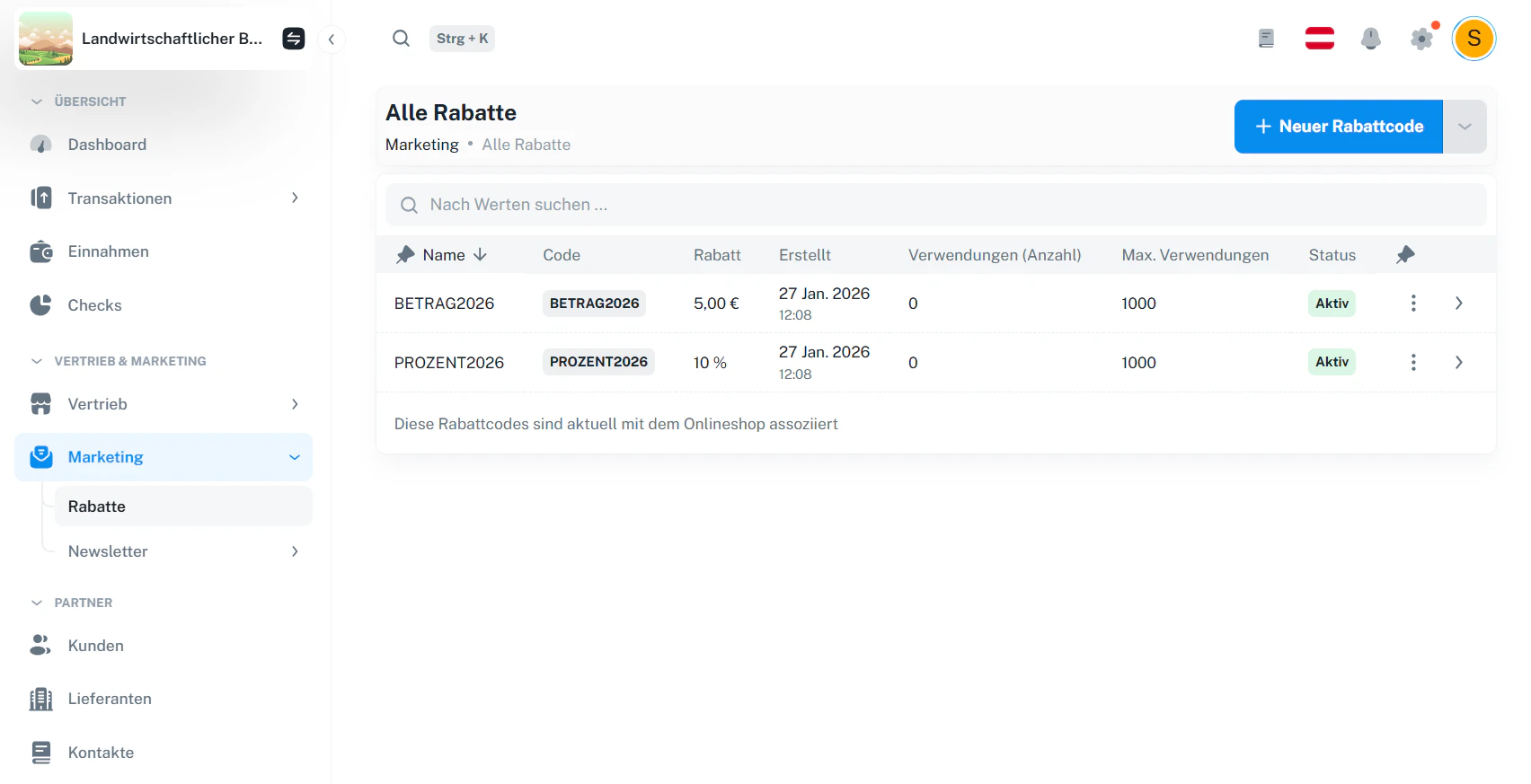
Task: Click the 5,00 € discount value
Action: 716,304
